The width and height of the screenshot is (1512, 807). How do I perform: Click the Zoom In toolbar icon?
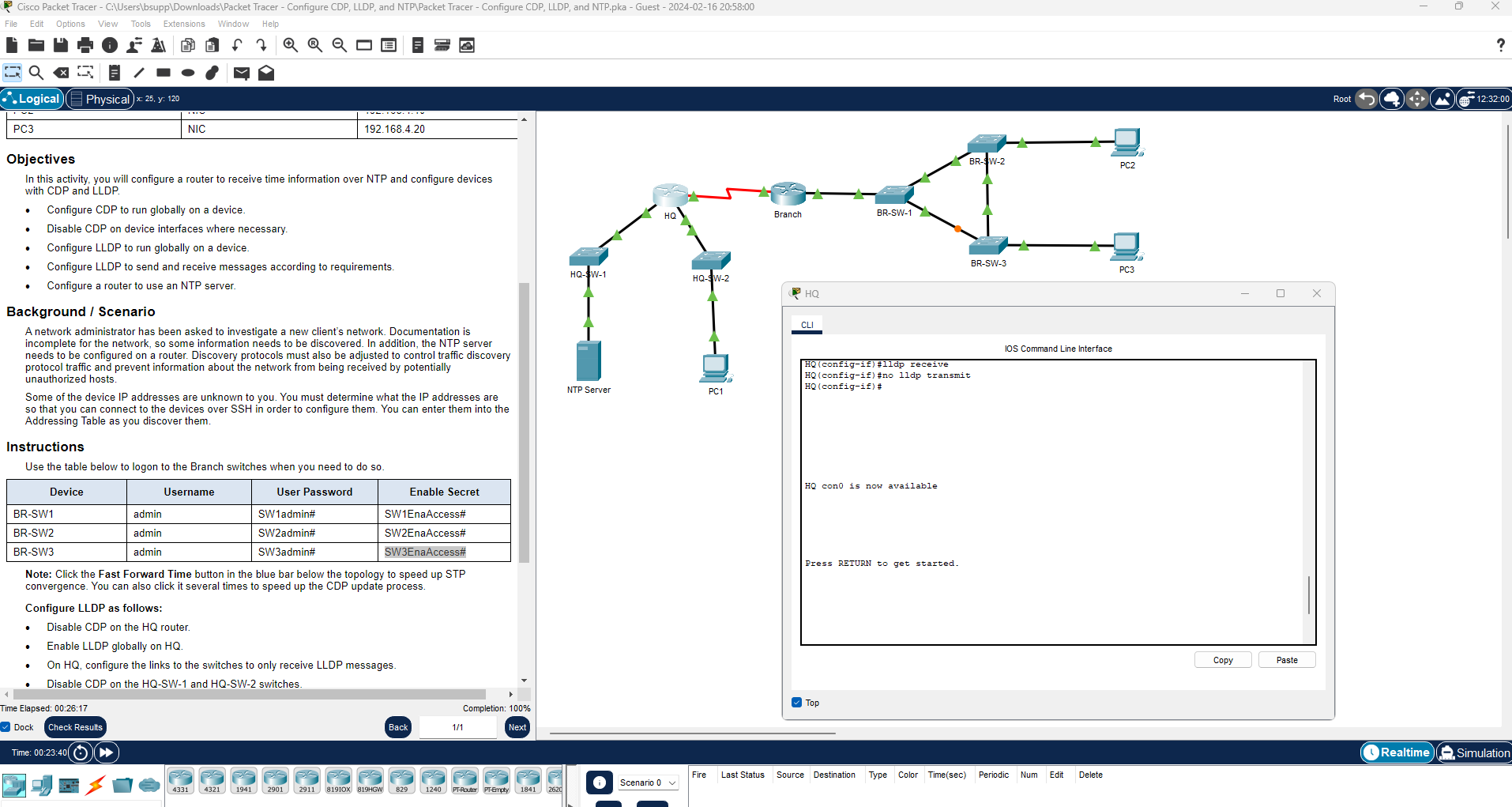[290, 45]
